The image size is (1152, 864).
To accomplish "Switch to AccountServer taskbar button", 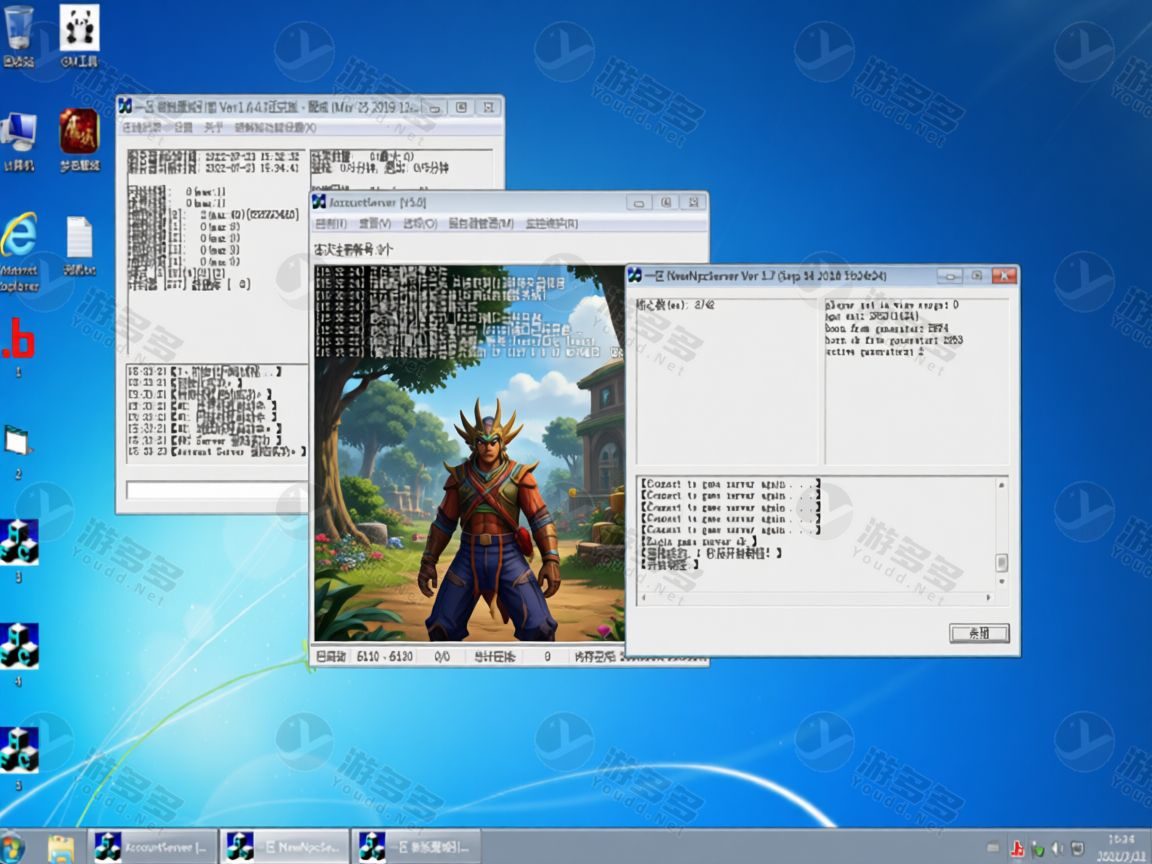I will coord(153,847).
